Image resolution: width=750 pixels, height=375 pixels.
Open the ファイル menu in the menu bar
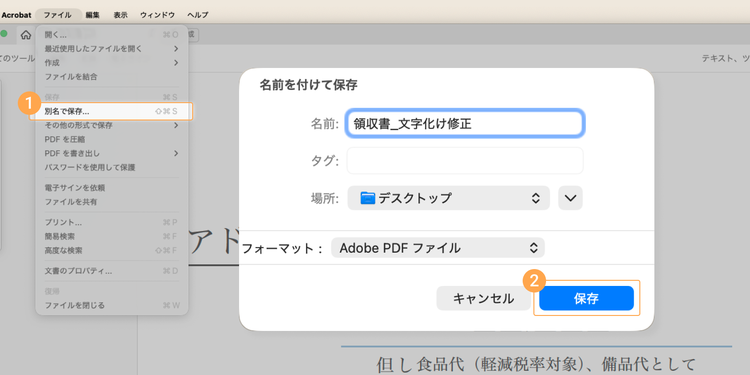coord(58,15)
